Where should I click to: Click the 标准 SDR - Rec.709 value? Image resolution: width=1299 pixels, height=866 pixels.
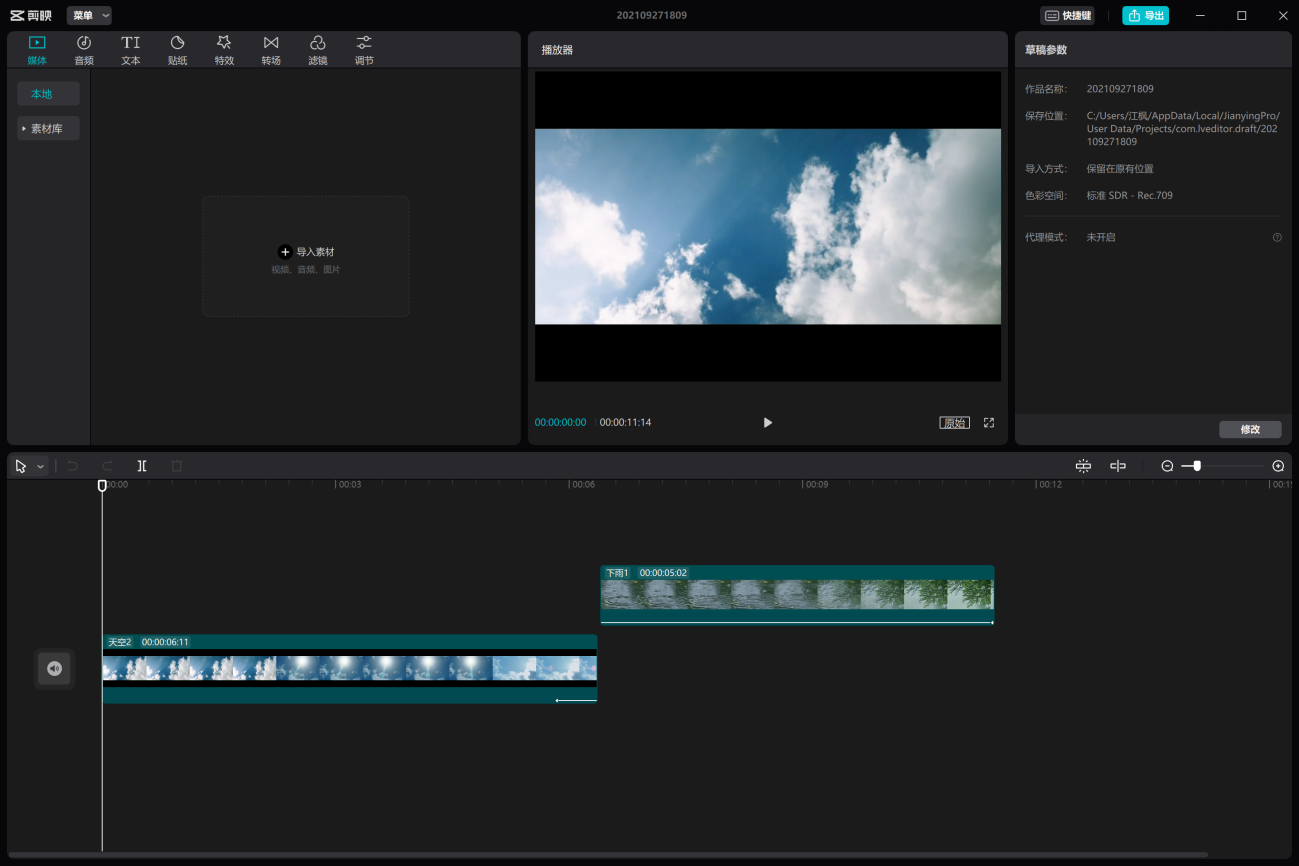click(1130, 196)
